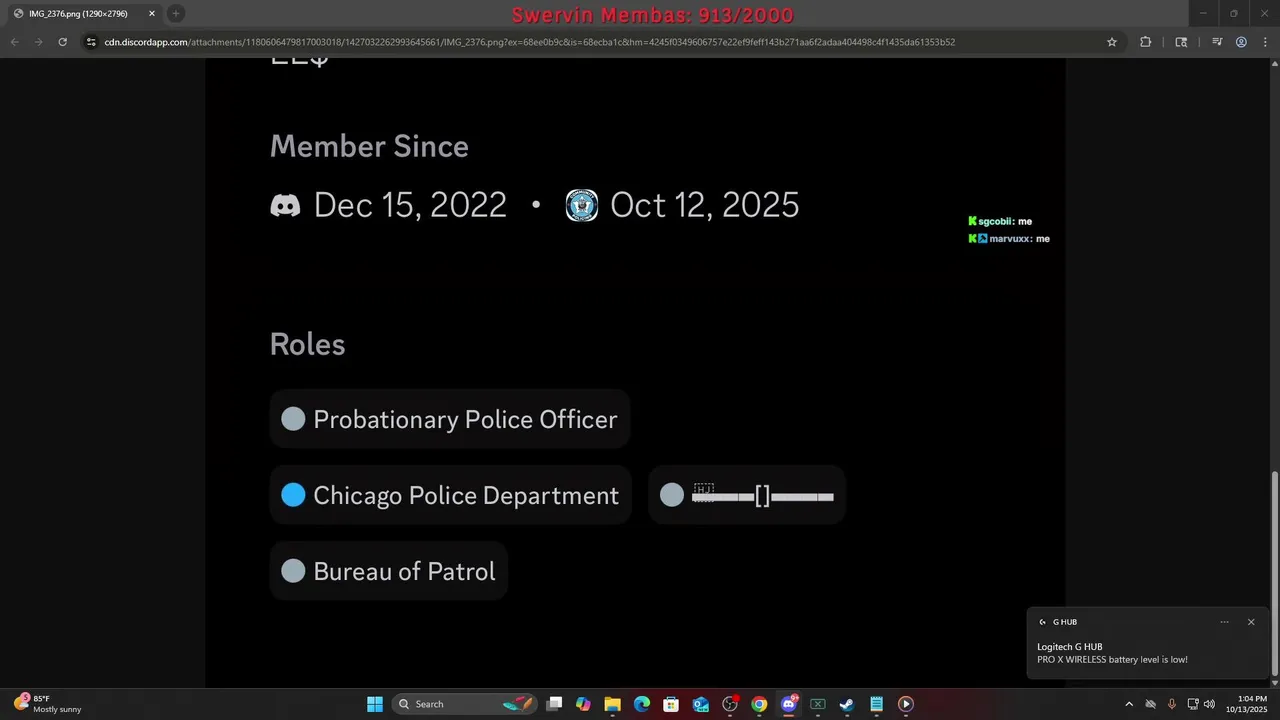
Task: Click the Dec 15, 2022 date
Action: tap(410, 205)
